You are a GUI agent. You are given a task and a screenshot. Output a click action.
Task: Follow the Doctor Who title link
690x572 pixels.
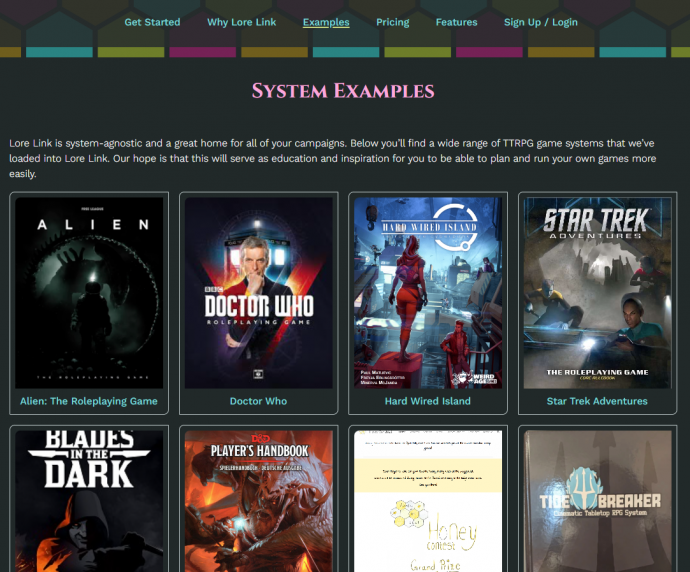click(x=258, y=401)
